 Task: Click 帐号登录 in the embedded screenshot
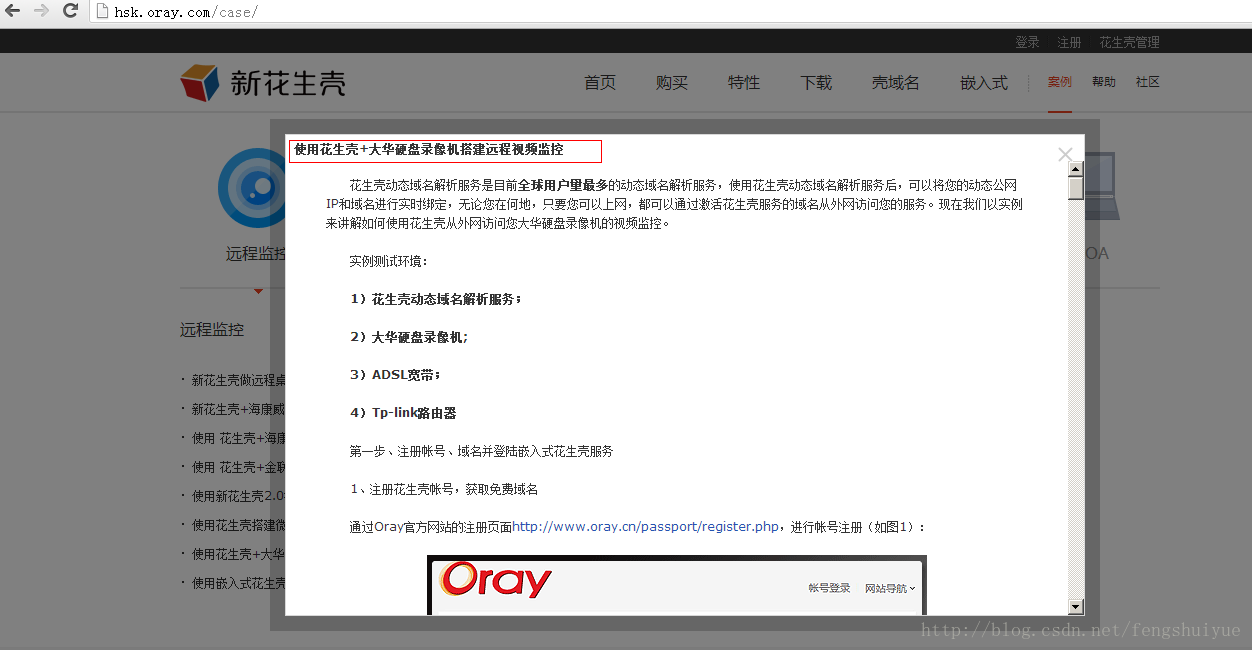[829, 588]
